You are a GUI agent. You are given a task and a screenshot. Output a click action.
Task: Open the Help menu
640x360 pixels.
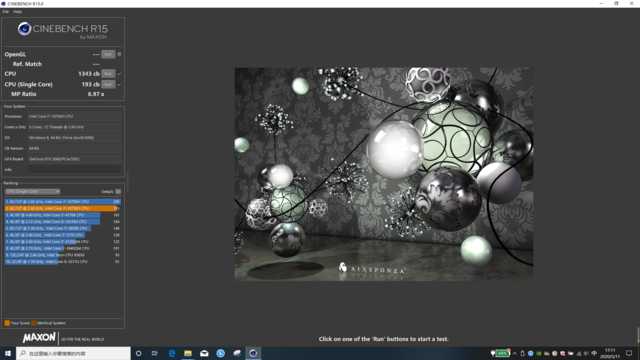[17, 12]
